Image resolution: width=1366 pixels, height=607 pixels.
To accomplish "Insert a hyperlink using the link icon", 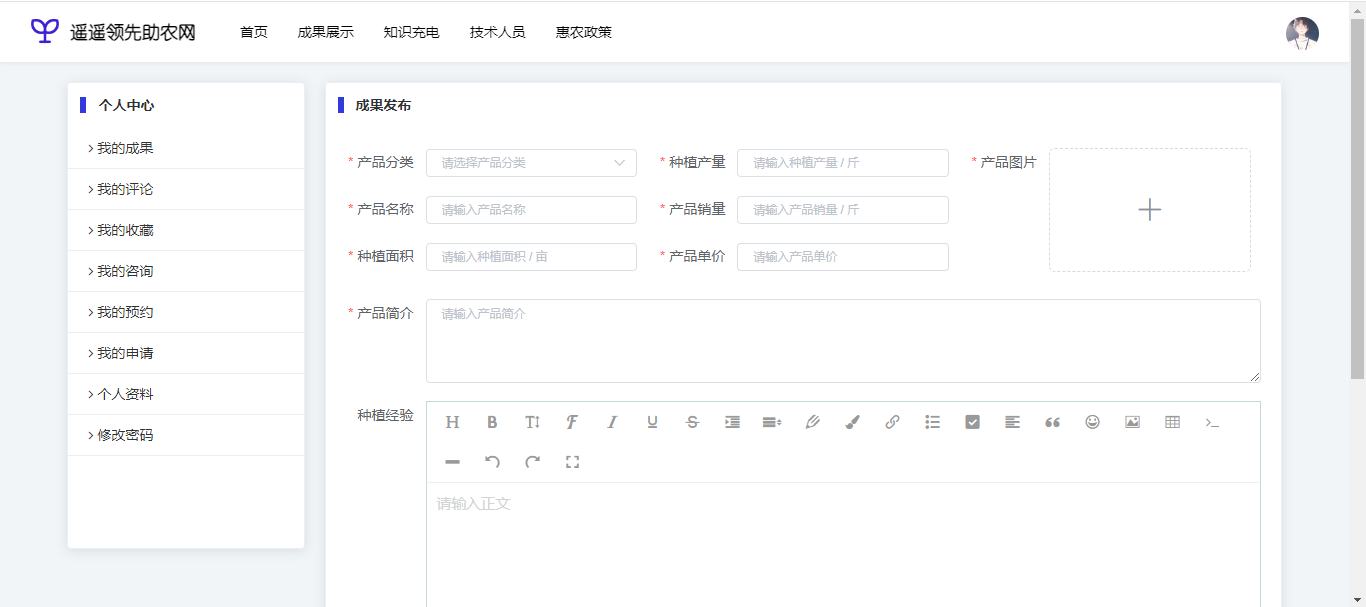I will tap(892, 422).
